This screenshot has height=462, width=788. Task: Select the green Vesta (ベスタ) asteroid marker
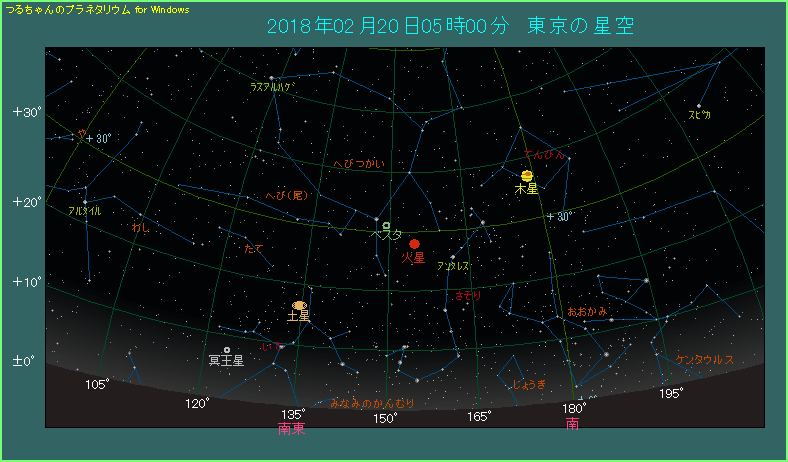point(386,226)
